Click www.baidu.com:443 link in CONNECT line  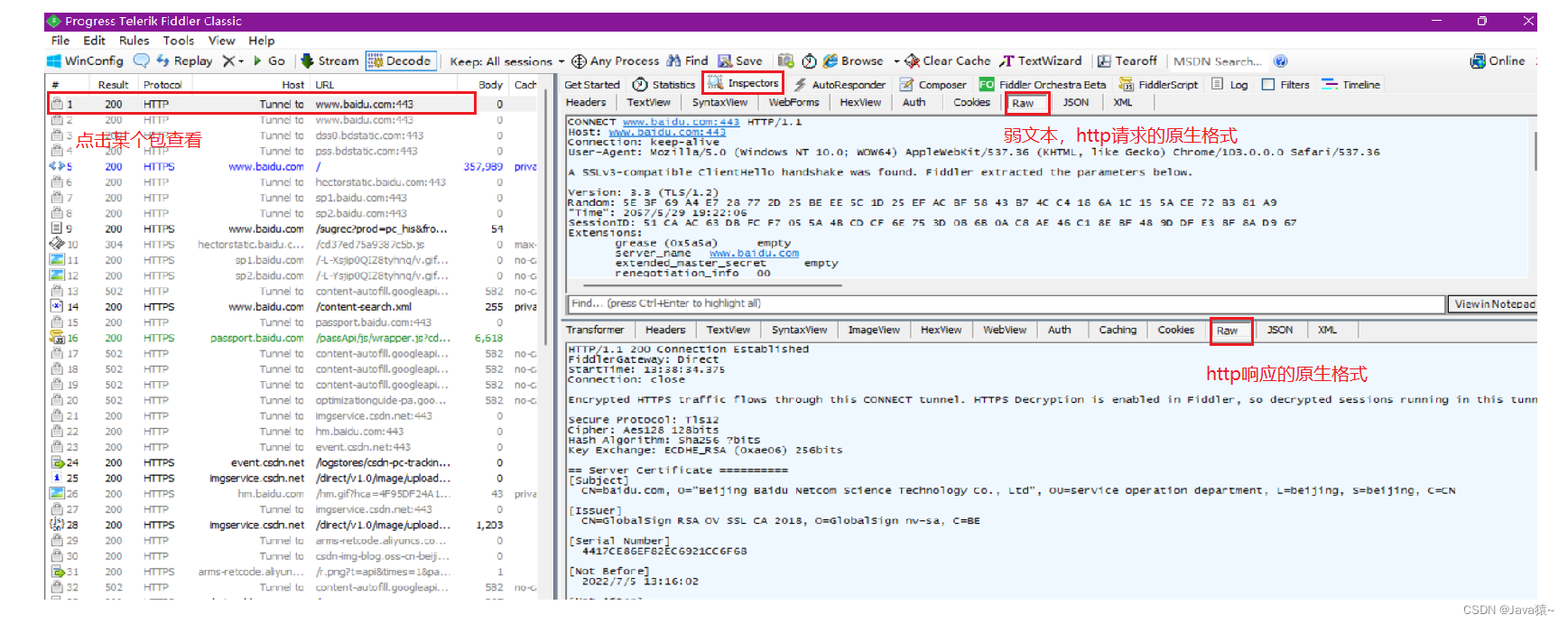(681, 122)
